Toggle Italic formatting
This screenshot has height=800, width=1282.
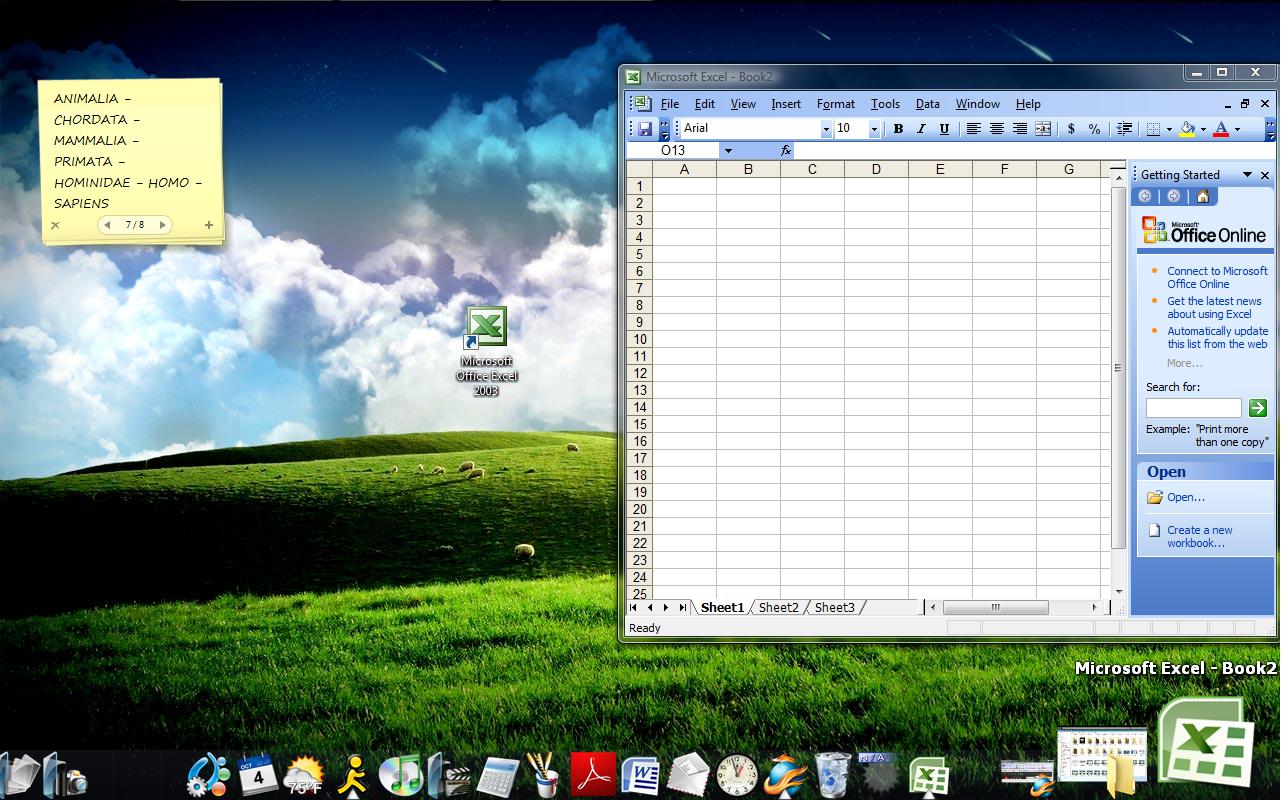pyautogui.click(x=921, y=129)
